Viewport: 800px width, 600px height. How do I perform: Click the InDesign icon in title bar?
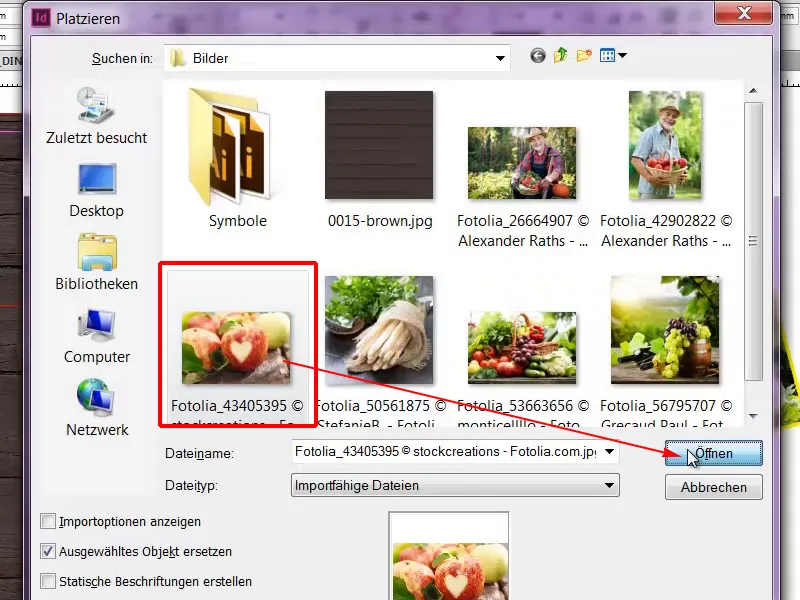[x=40, y=18]
